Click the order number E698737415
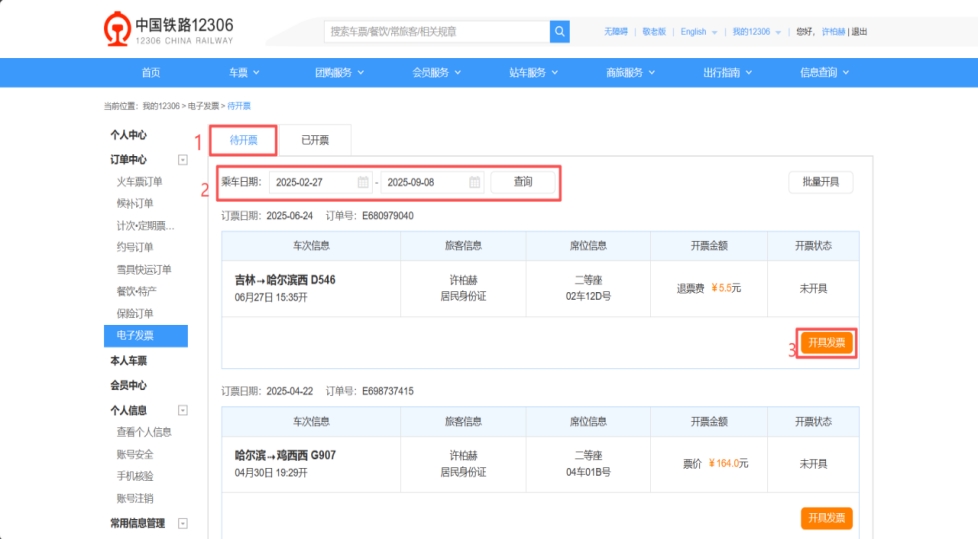The image size is (978, 539). tap(387, 391)
